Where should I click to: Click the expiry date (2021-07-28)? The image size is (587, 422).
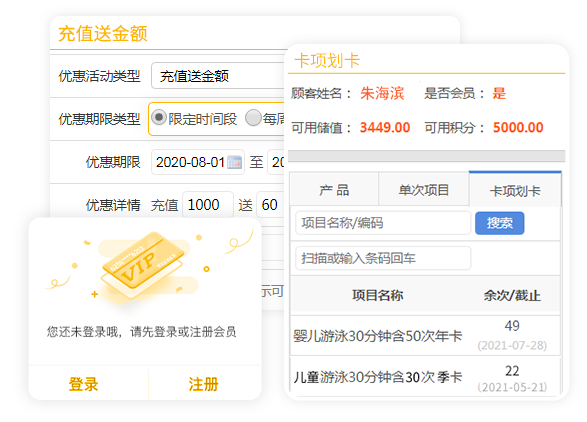tap(512, 345)
